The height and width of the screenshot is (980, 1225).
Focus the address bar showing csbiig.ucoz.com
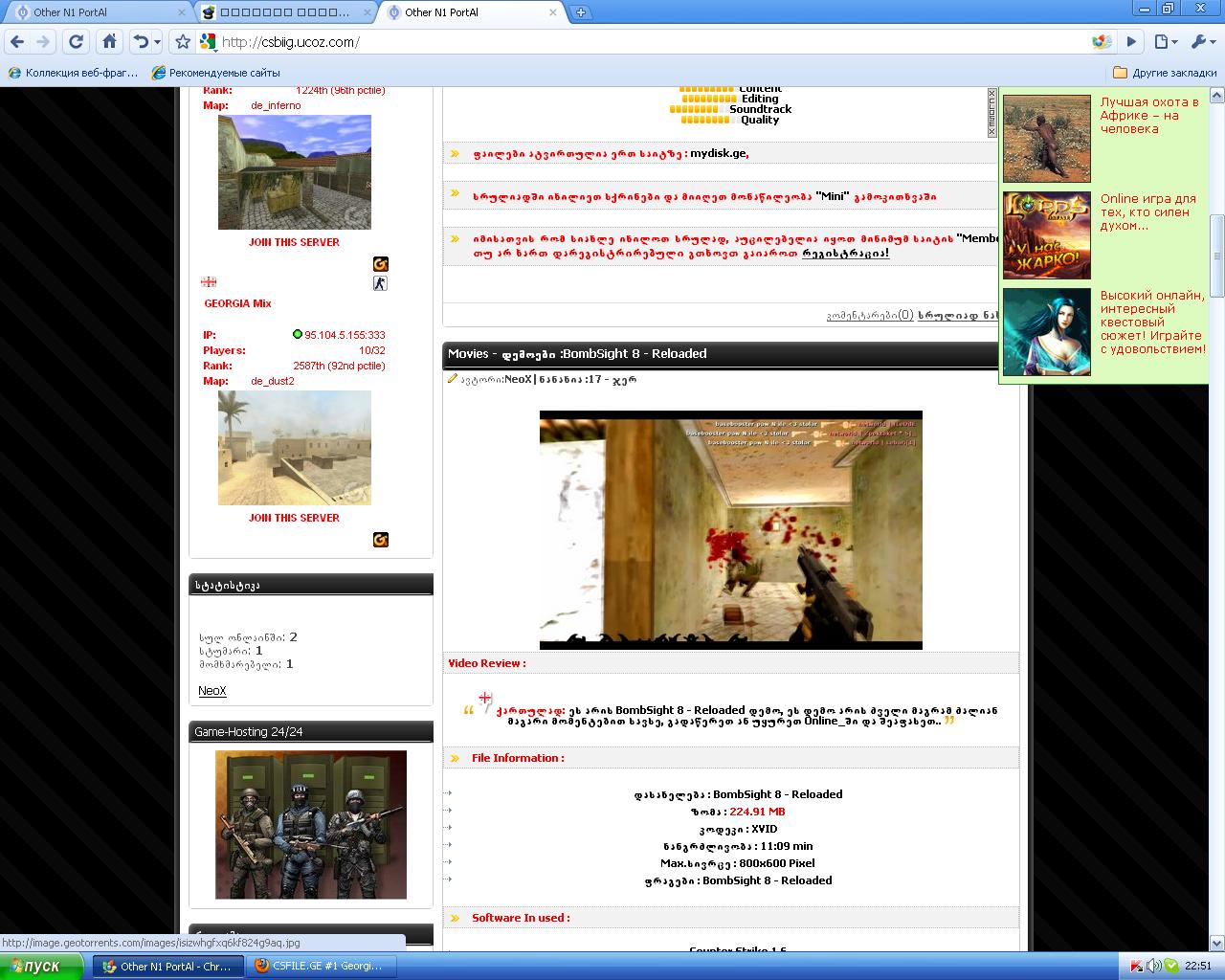[x=651, y=42]
